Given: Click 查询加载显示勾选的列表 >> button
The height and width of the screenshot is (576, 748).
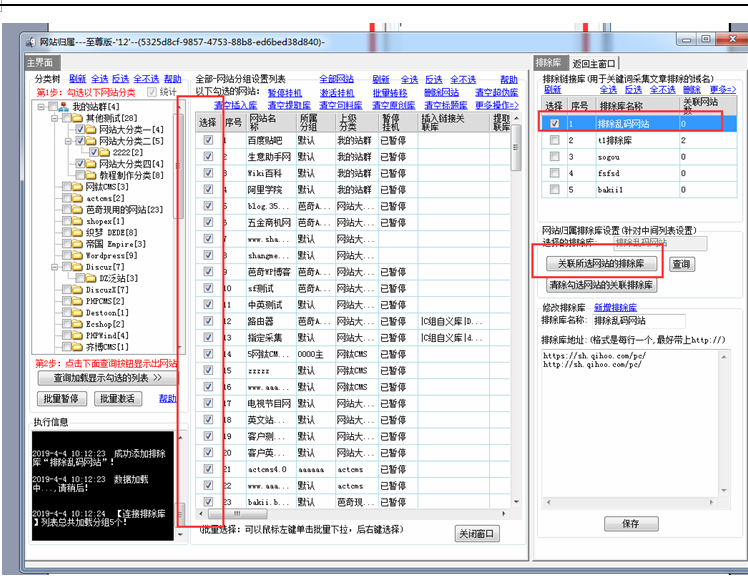Looking at the screenshot, I should (x=108, y=378).
